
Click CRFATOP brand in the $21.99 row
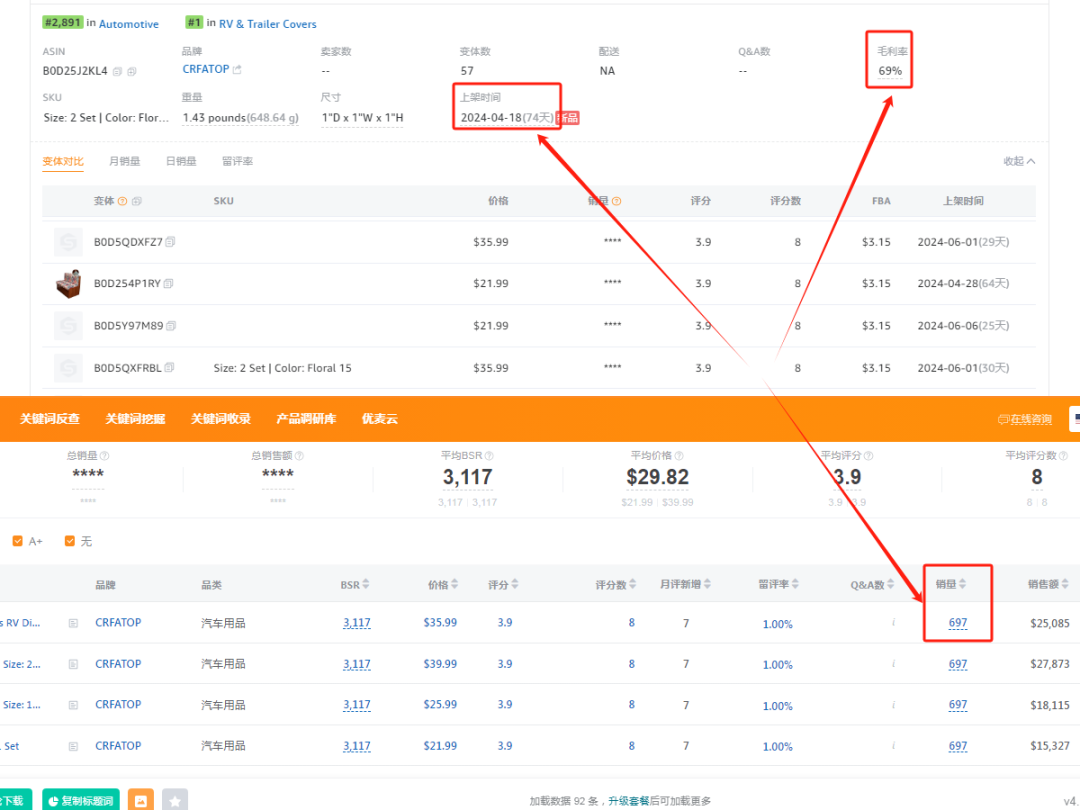point(118,746)
